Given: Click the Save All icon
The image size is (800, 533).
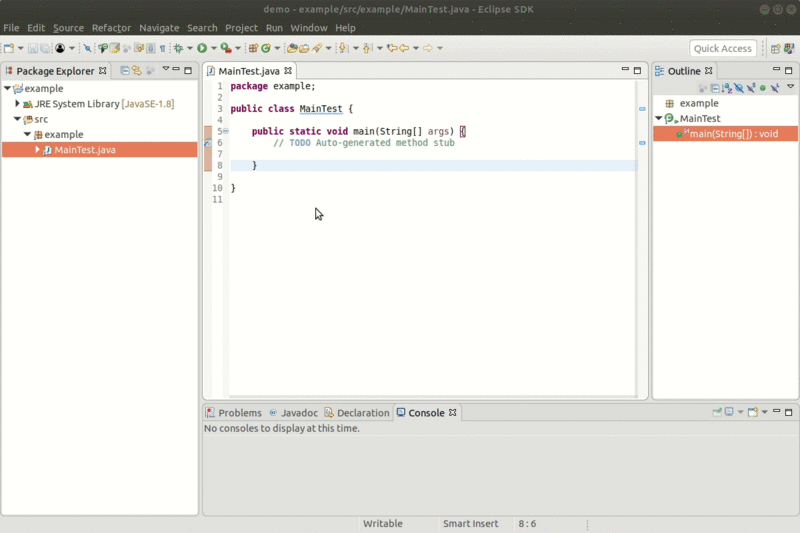Looking at the screenshot, I should pos(45,48).
